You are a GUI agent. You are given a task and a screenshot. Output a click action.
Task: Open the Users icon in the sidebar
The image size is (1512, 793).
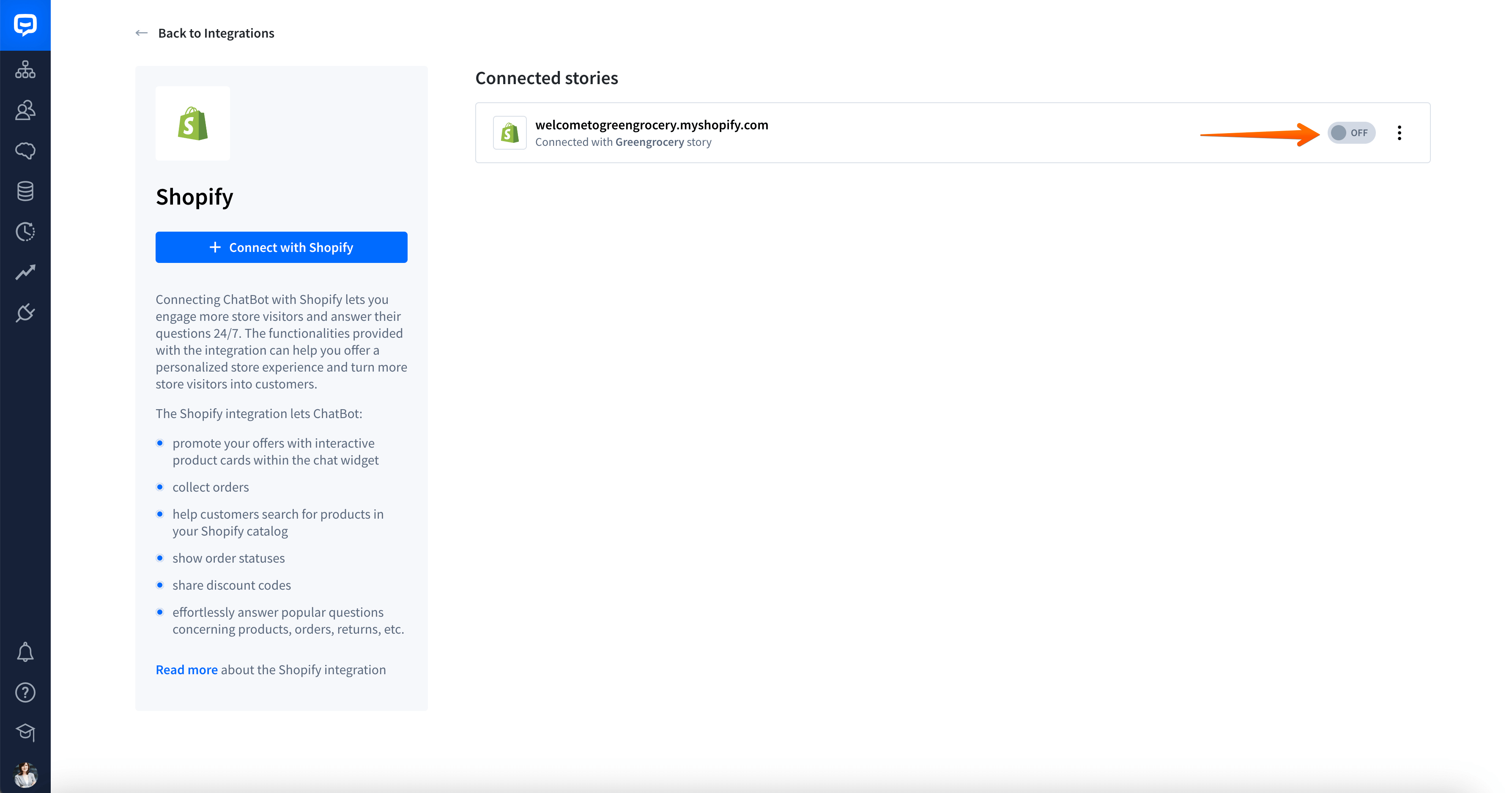[25, 110]
